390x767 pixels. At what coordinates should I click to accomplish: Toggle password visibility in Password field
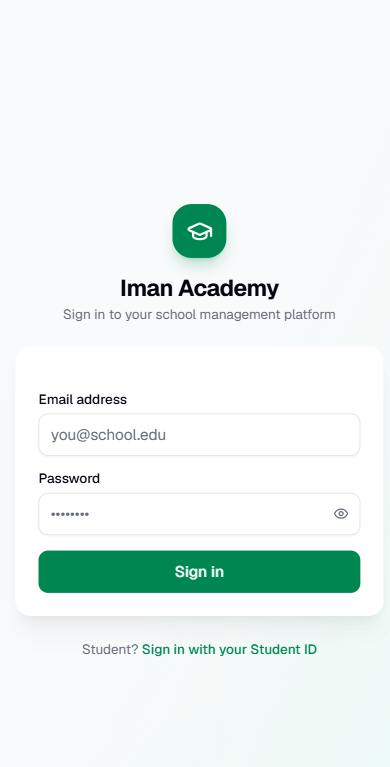[x=341, y=514]
